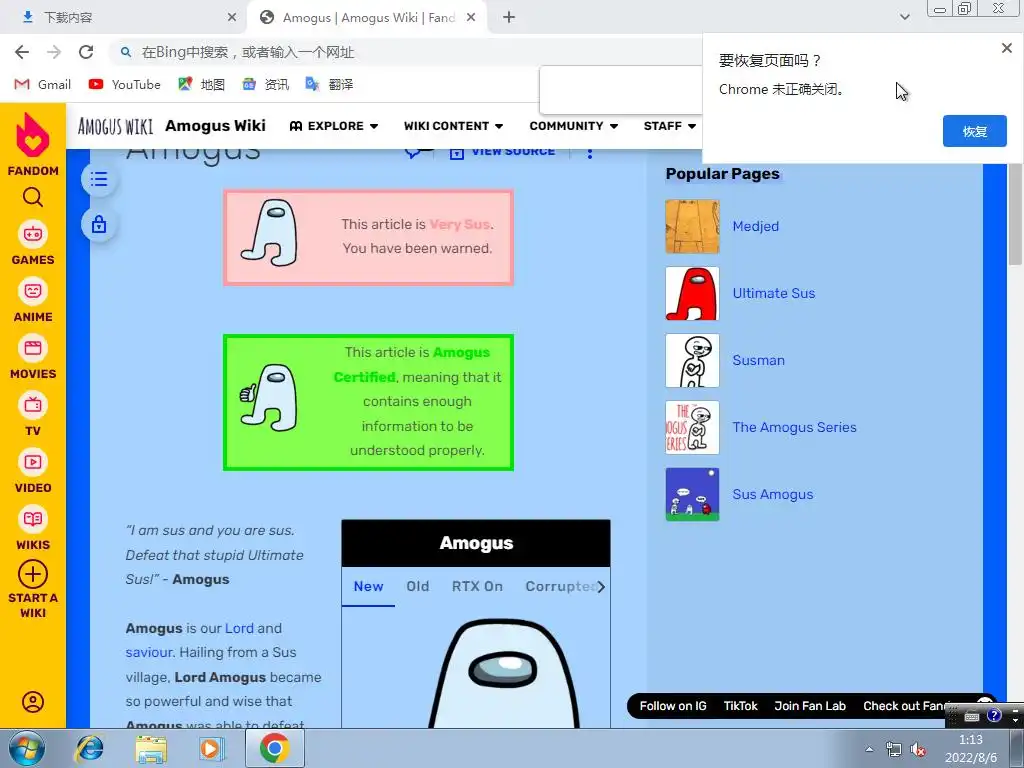Open the Wikis section icon
This screenshot has height=768, width=1024.
pos(33,519)
